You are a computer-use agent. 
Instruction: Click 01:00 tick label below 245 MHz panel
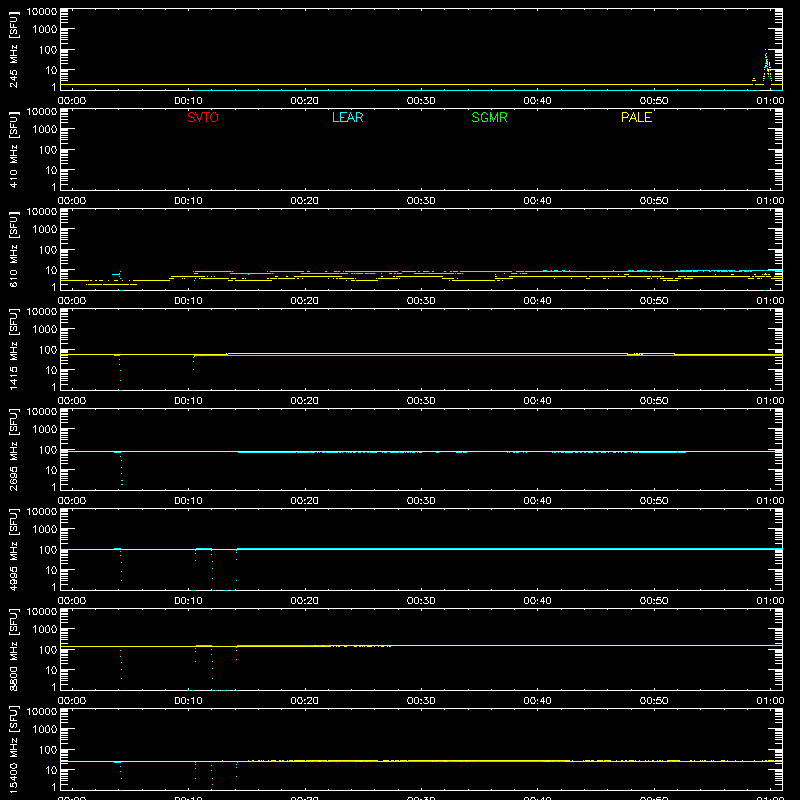click(x=770, y=101)
